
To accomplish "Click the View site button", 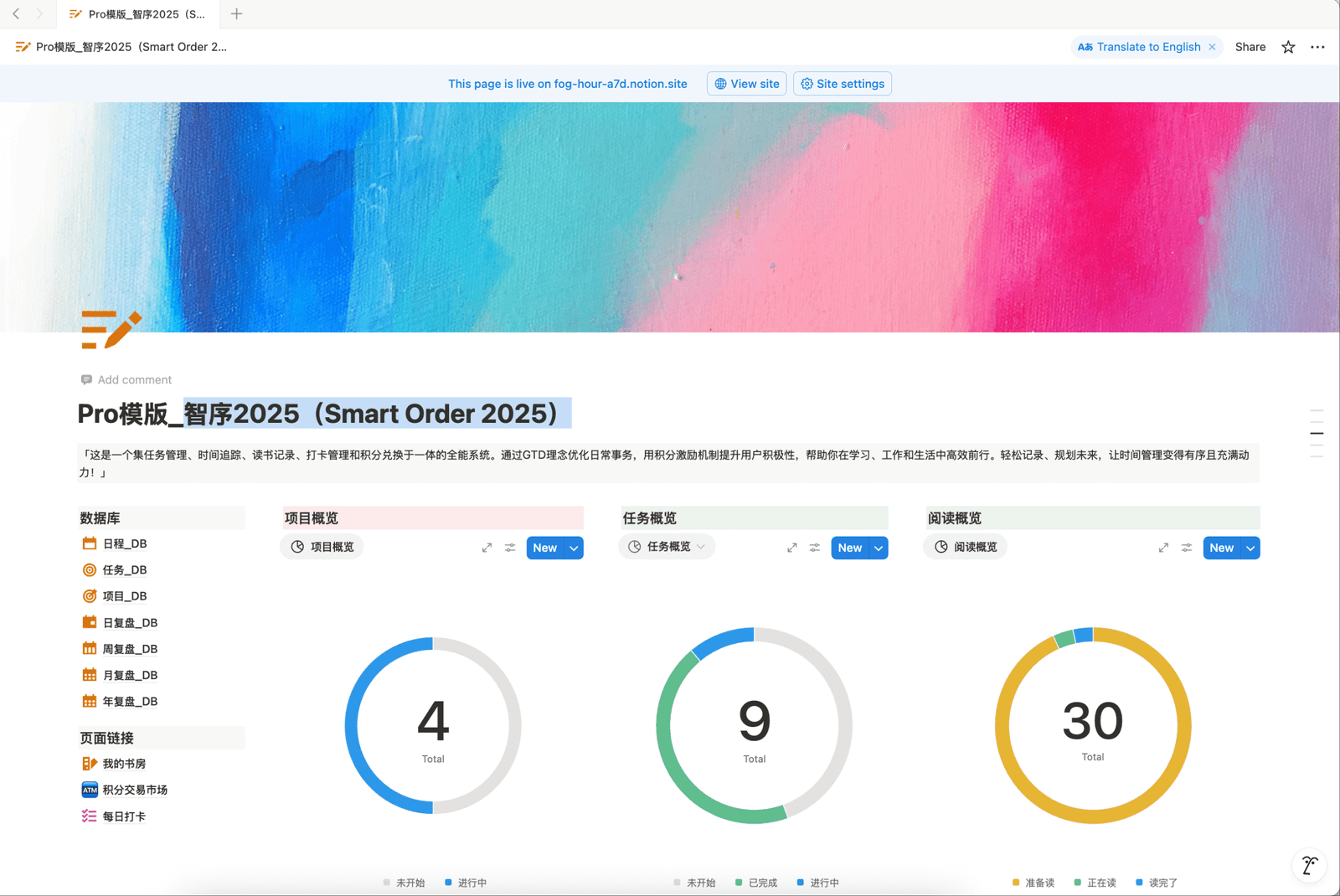I will point(746,84).
